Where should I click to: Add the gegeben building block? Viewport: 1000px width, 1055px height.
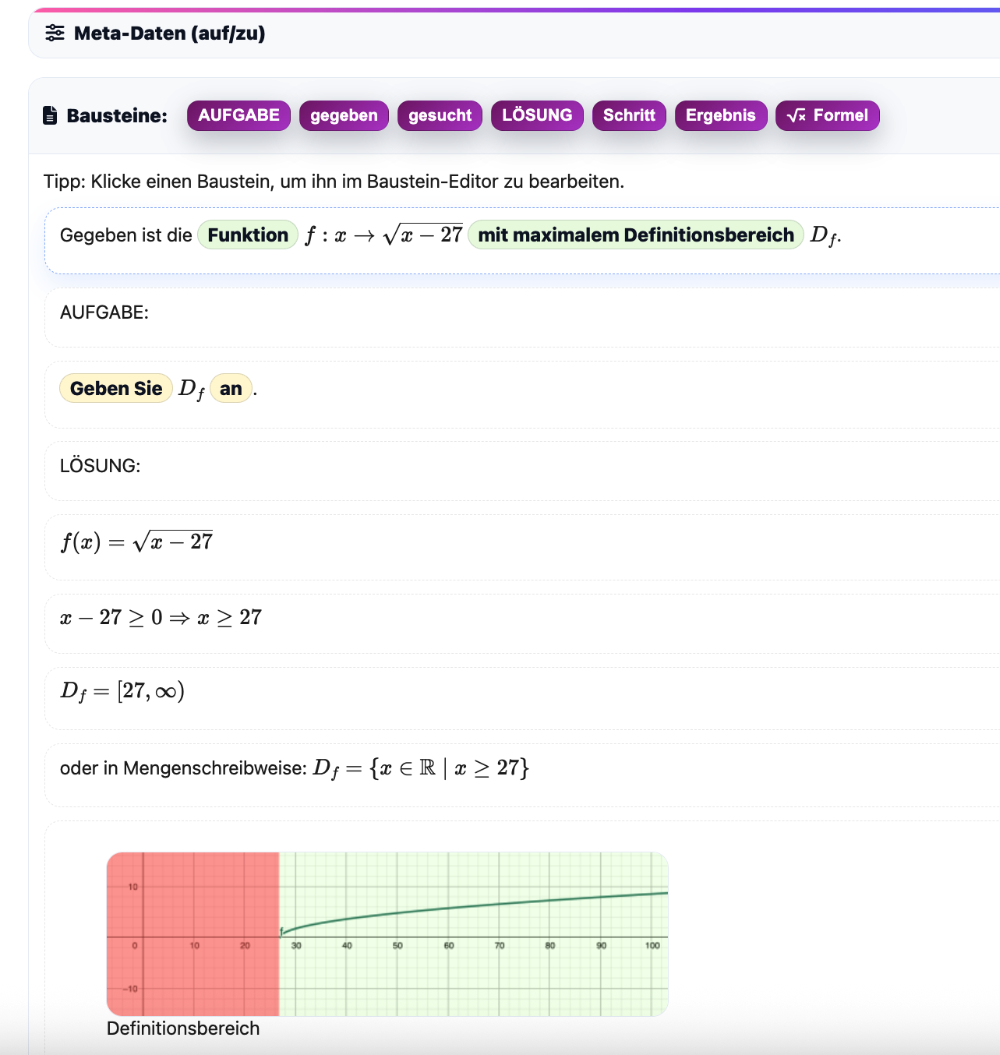point(344,115)
